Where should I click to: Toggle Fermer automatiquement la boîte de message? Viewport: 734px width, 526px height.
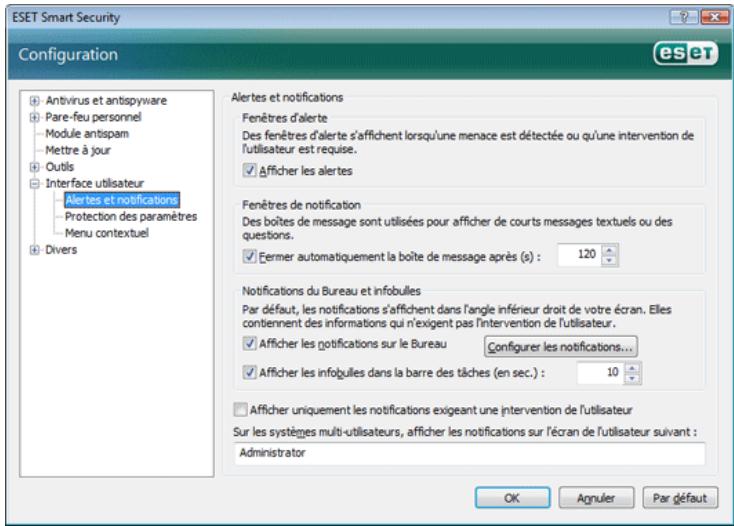pos(250,256)
